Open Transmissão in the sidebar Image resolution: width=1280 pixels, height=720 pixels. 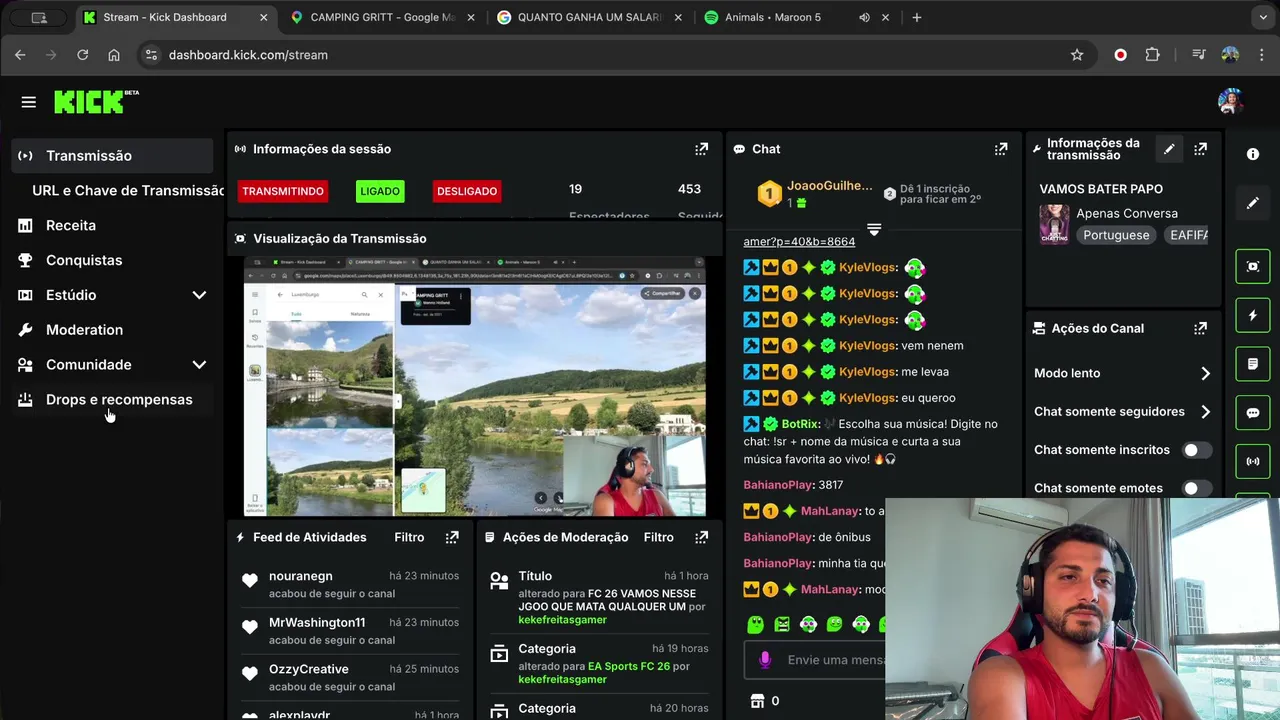[x=113, y=156]
